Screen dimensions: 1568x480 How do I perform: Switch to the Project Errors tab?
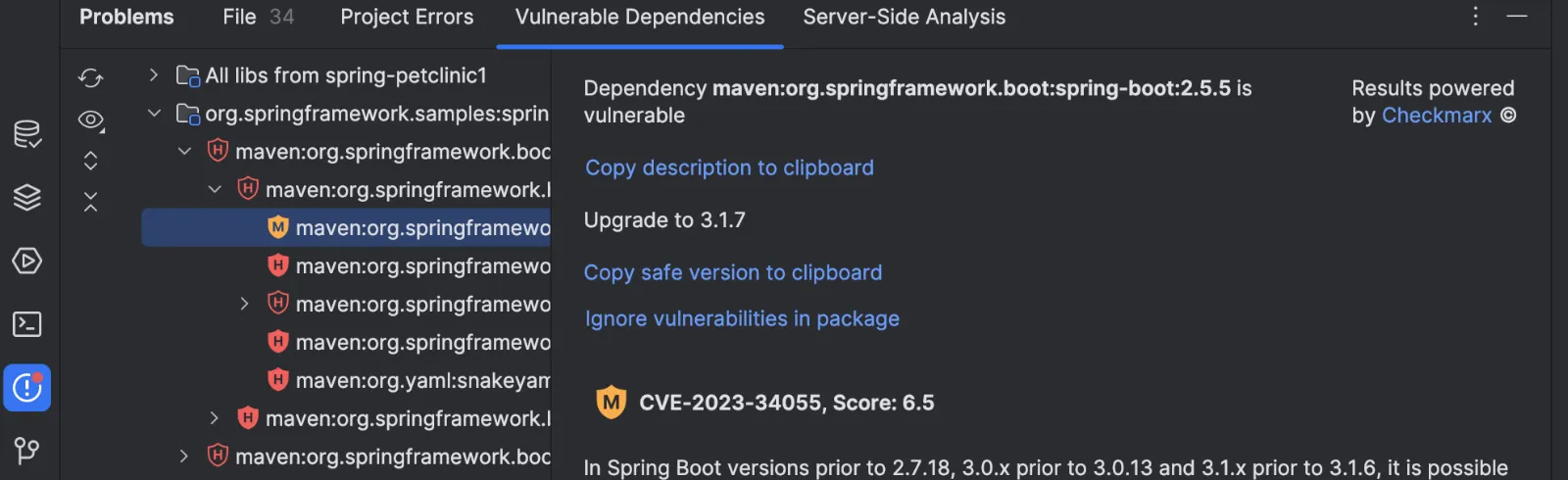click(x=407, y=17)
